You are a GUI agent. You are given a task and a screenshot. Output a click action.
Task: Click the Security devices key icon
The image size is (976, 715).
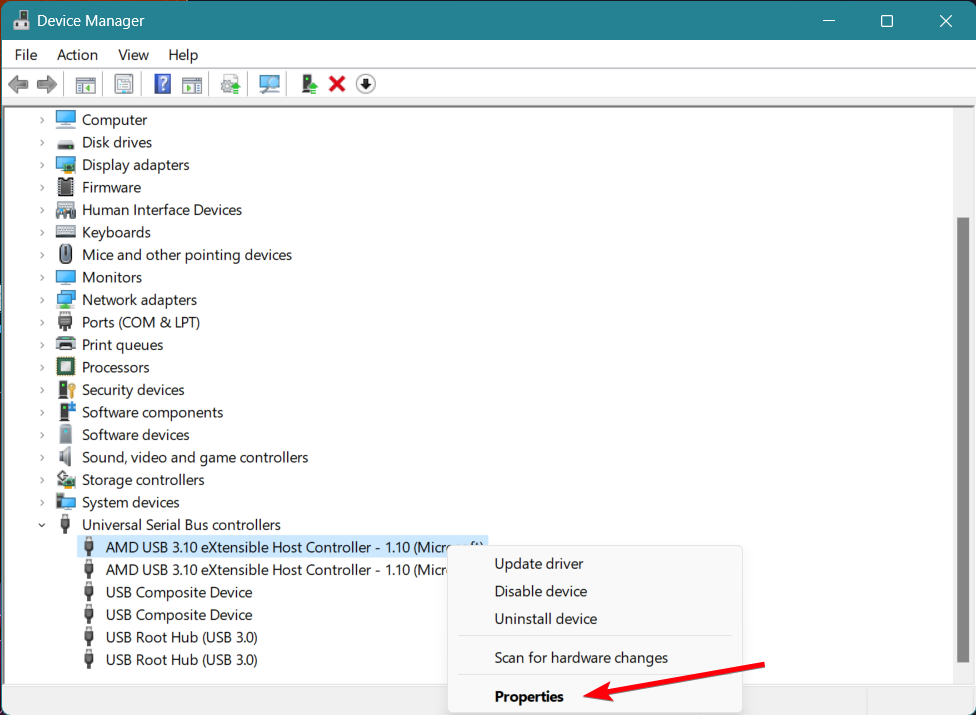click(66, 390)
